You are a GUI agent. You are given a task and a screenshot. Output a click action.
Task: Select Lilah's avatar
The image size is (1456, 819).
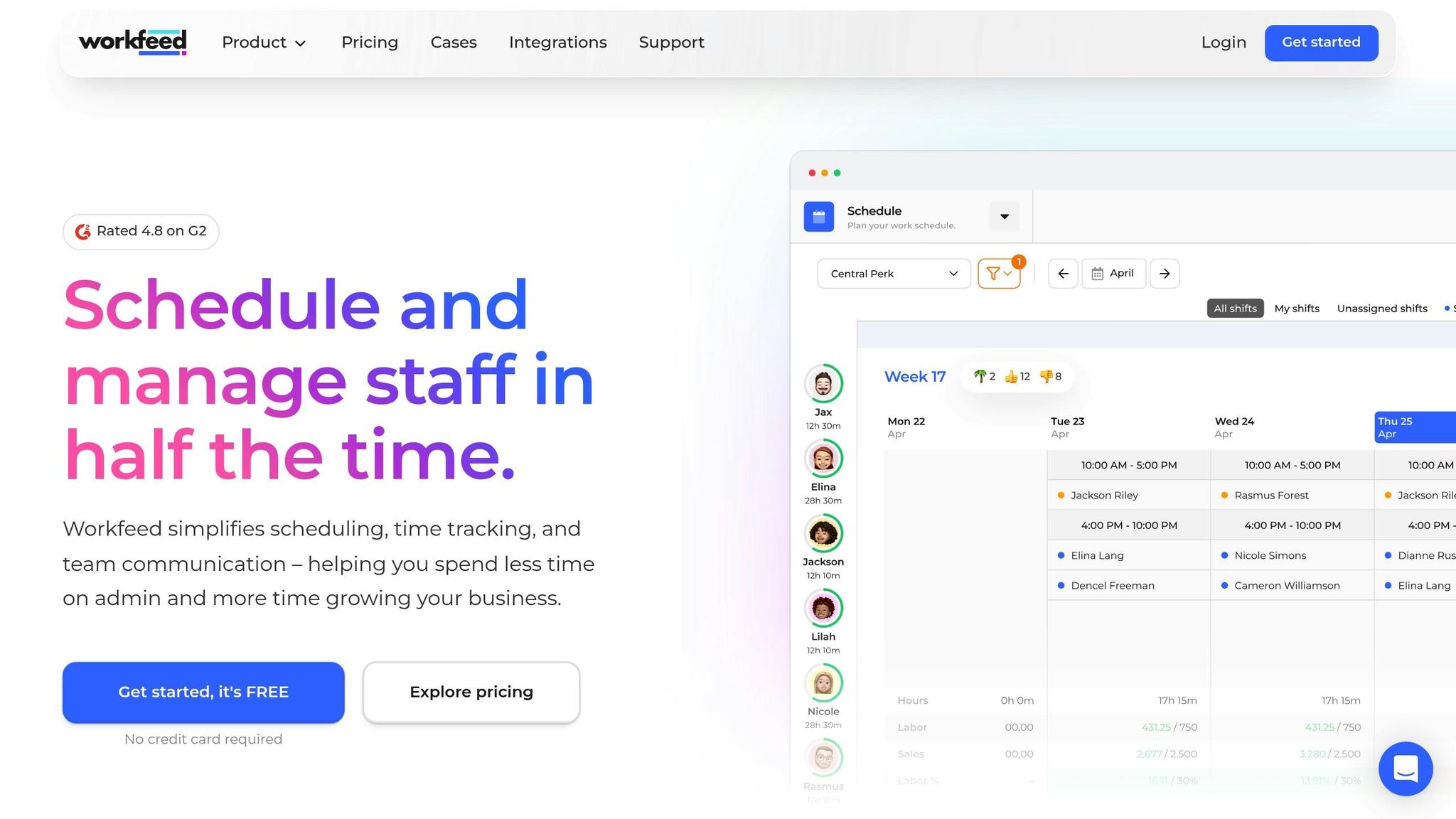(x=823, y=608)
